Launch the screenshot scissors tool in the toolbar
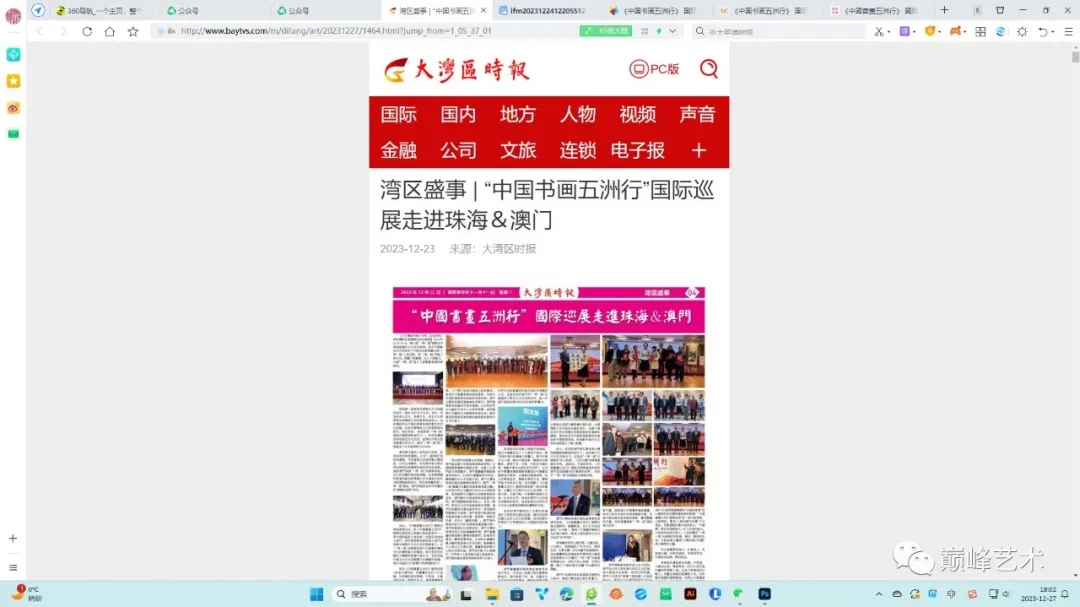 click(x=879, y=33)
